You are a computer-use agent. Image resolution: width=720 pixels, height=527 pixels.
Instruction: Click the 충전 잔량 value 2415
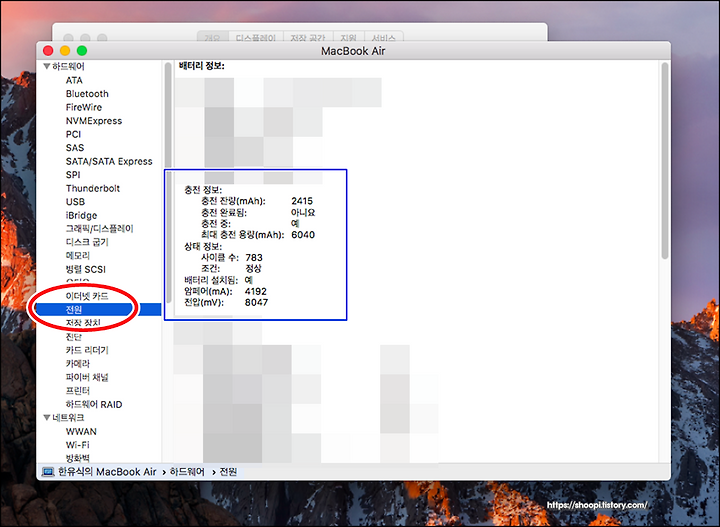[302, 201]
